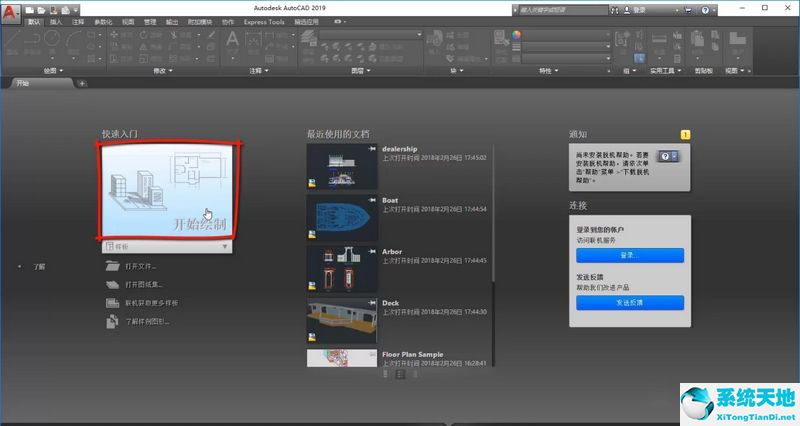Viewport: 800px width, 426px height.
Task: Switch to the 参数化 ribbon tab
Action: click(x=103, y=22)
